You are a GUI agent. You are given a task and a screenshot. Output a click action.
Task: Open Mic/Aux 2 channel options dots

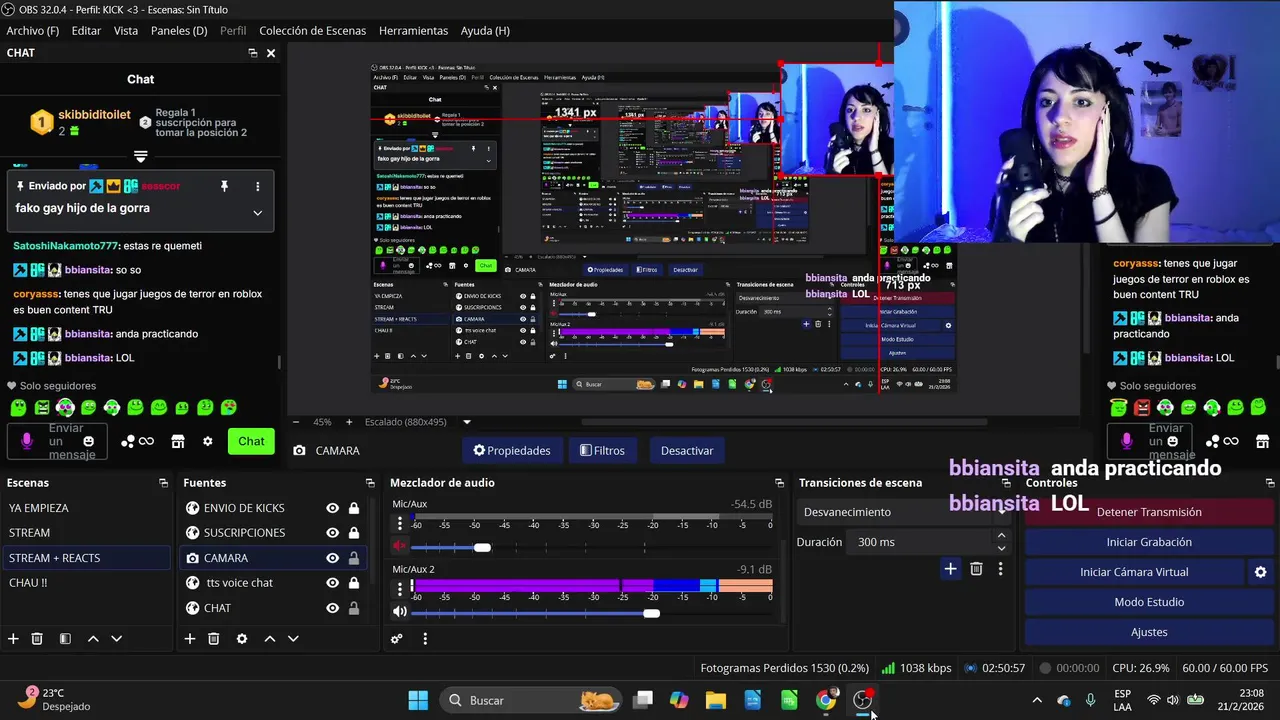click(400, 588)
